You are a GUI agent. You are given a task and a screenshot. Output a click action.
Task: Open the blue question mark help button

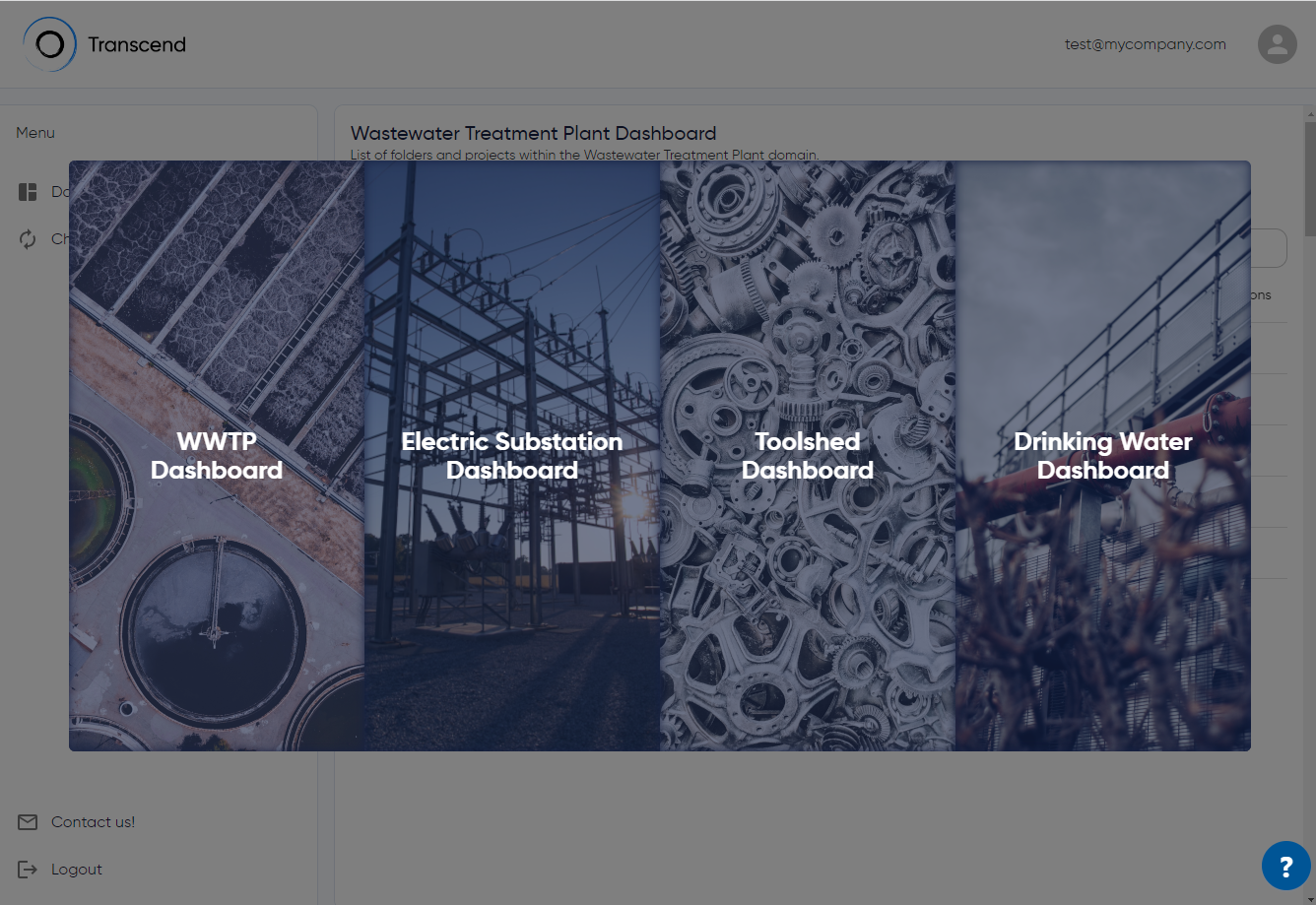click(x=1285, y=867)
